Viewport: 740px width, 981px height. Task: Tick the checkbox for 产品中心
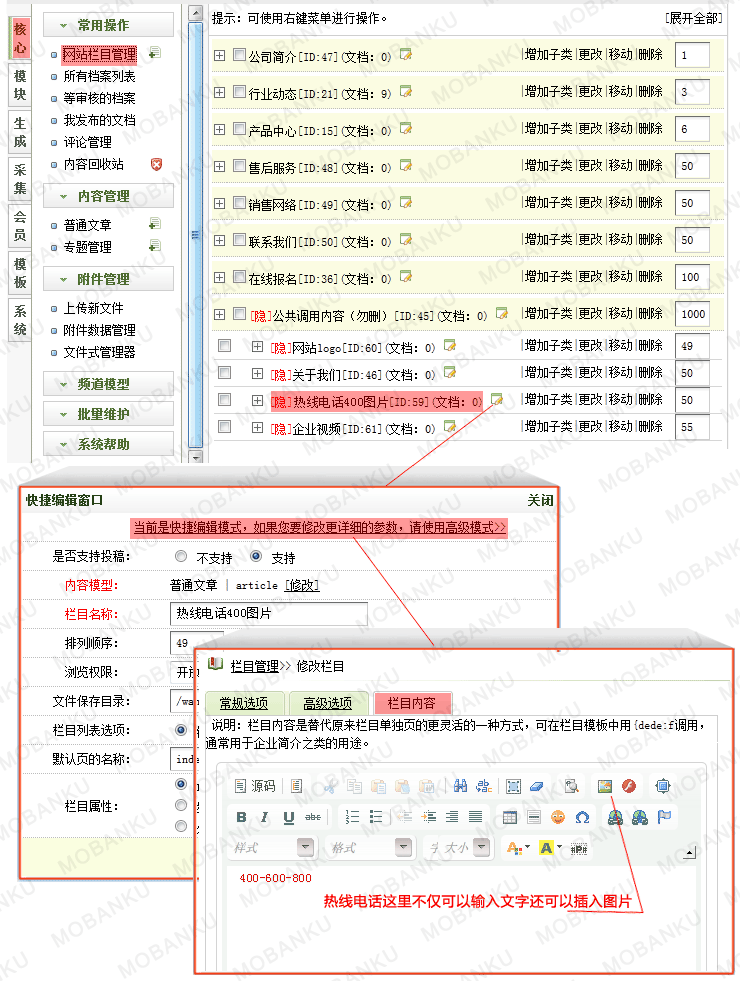pos(239,128)
